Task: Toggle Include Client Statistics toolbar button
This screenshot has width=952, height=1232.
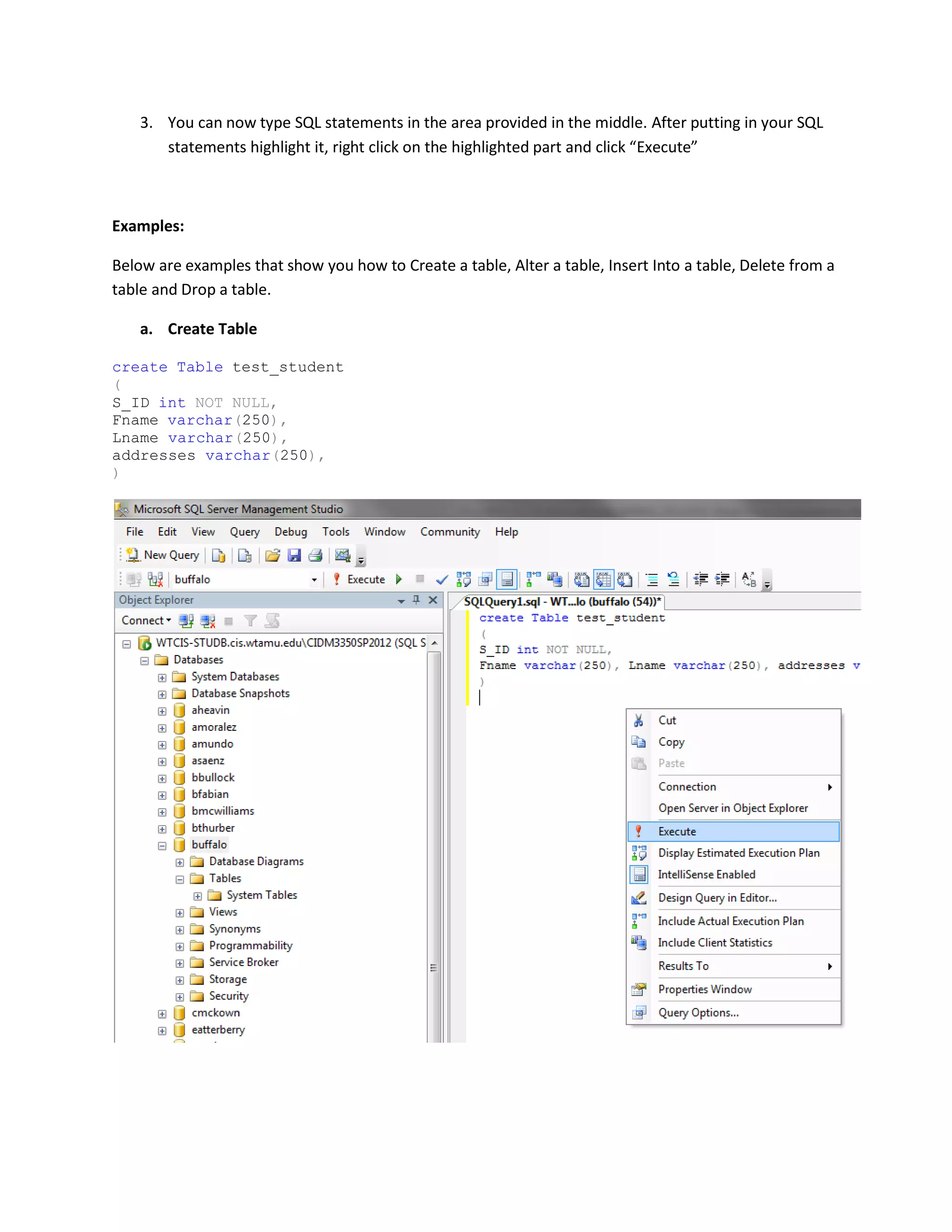Action: pyautogui.click(x=555, y=579)
